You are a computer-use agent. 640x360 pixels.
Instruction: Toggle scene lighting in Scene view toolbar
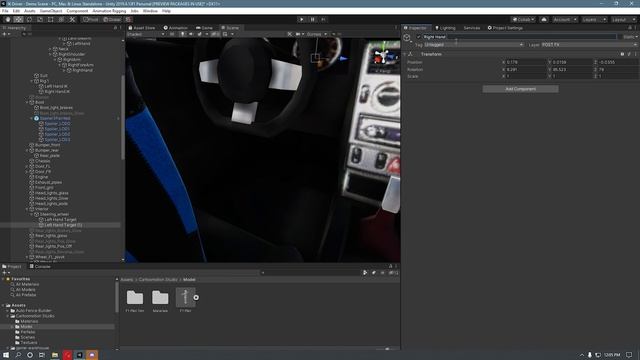coord(182,34)
